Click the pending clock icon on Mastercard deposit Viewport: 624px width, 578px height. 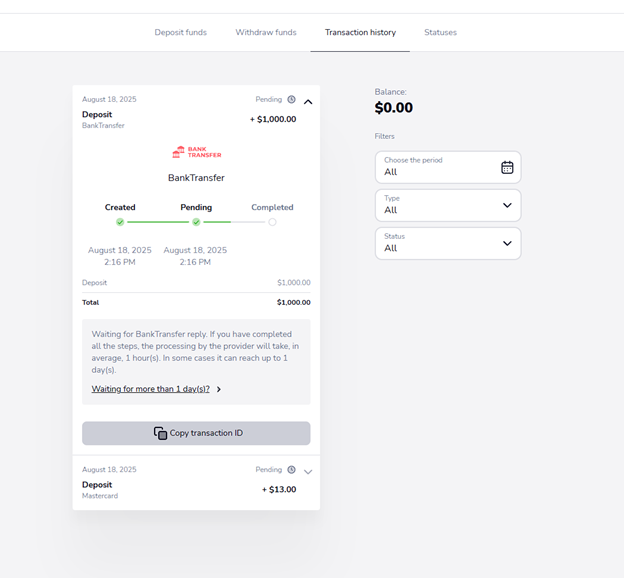tap(291, 470)
